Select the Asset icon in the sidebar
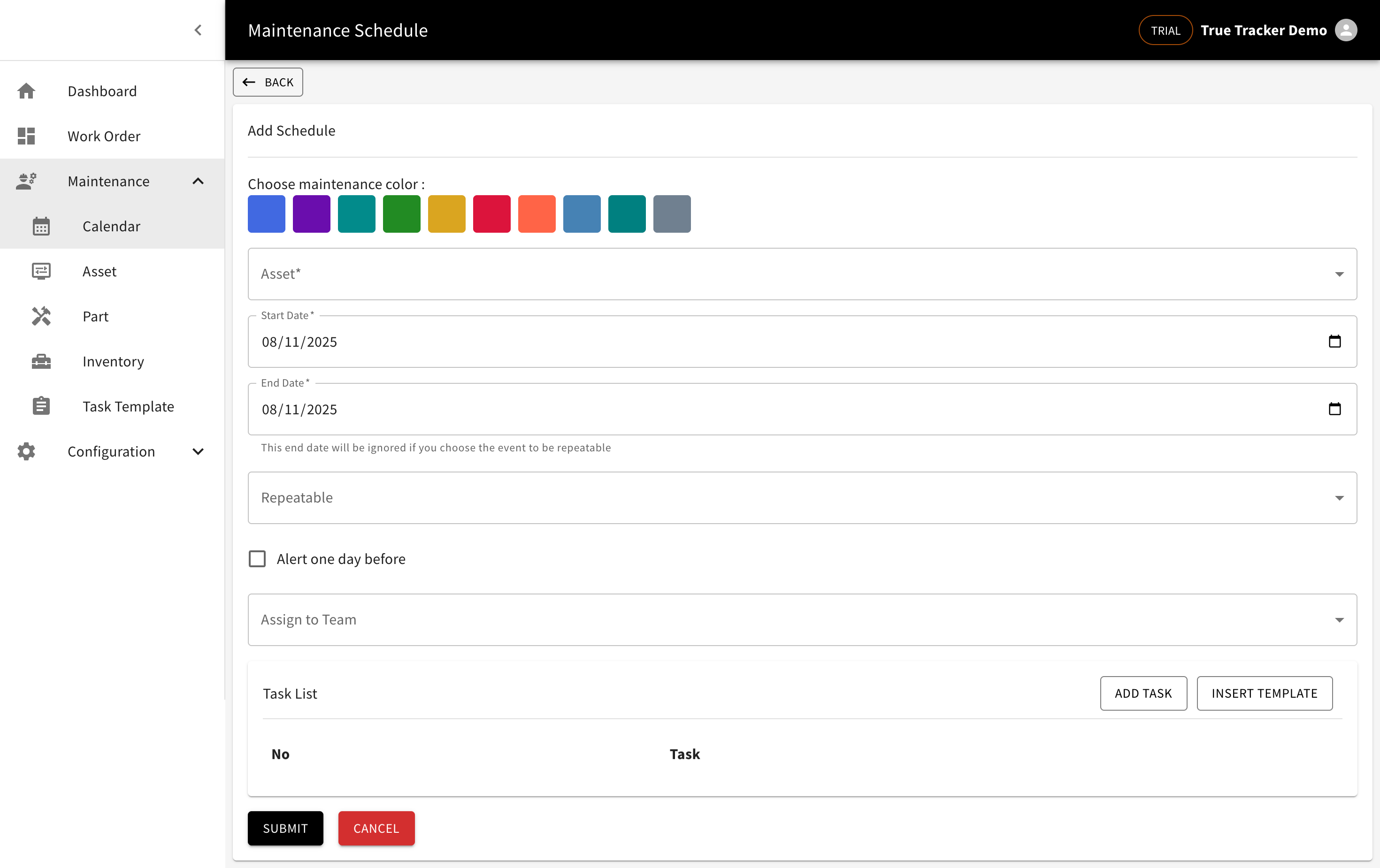Image resolution: width=1380 pixels, height=868 pixels. [x=41, y=271]
